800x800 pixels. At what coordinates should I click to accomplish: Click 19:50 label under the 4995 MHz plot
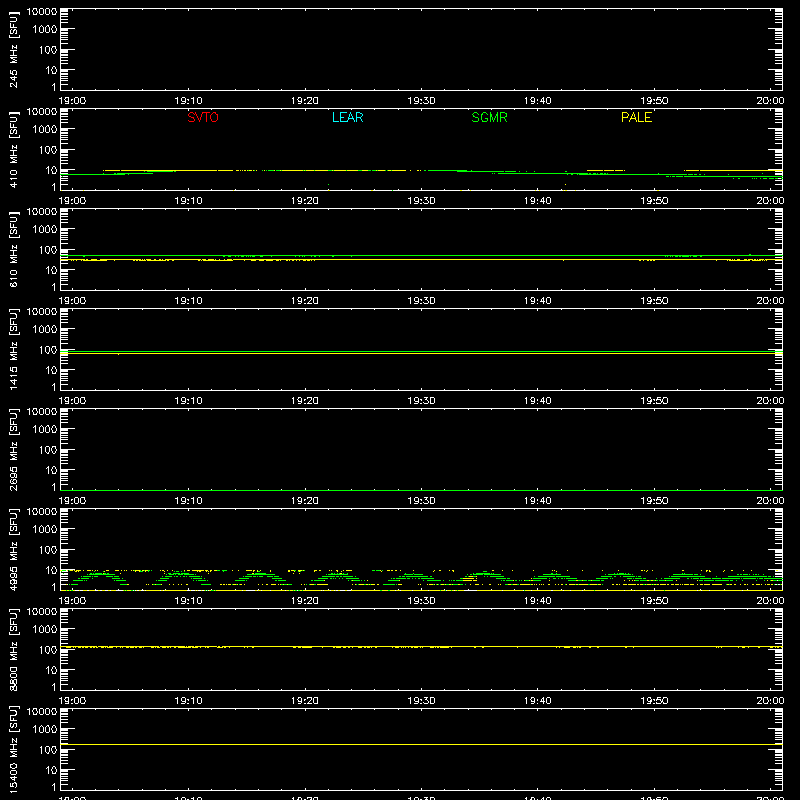click(654, 601)
